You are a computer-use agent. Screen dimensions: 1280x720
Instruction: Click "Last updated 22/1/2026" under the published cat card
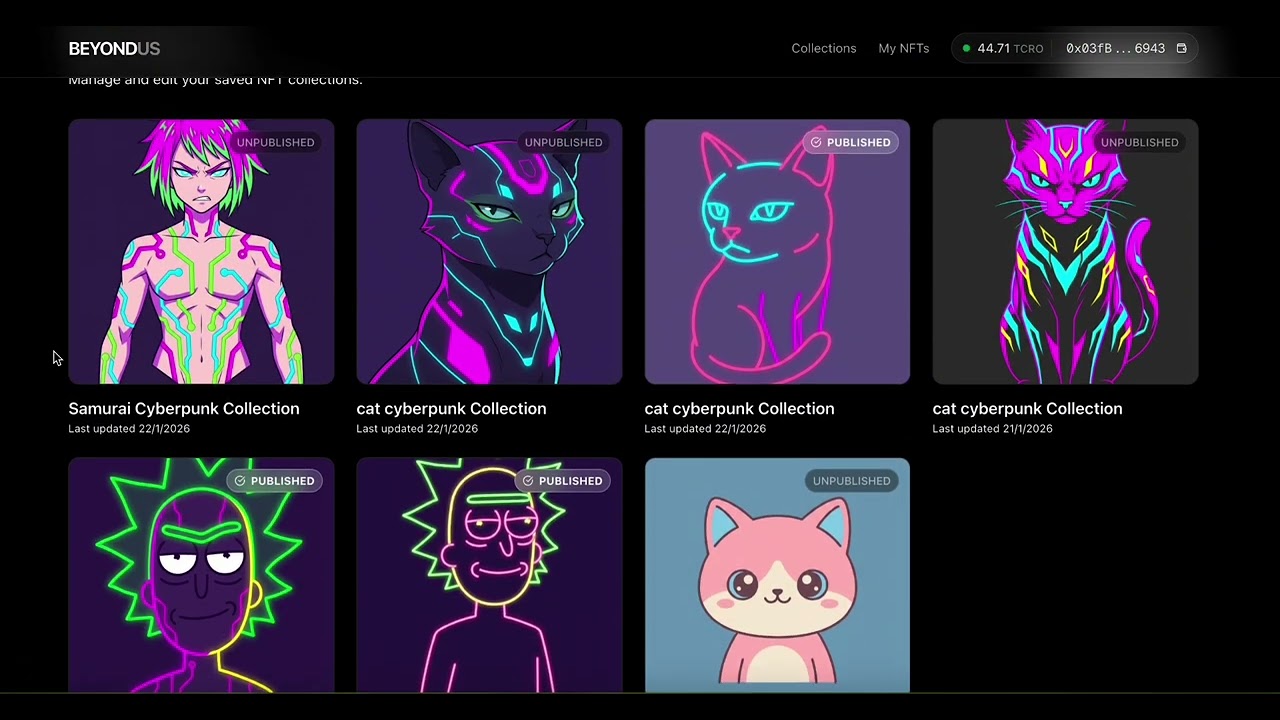pos(705,428)
